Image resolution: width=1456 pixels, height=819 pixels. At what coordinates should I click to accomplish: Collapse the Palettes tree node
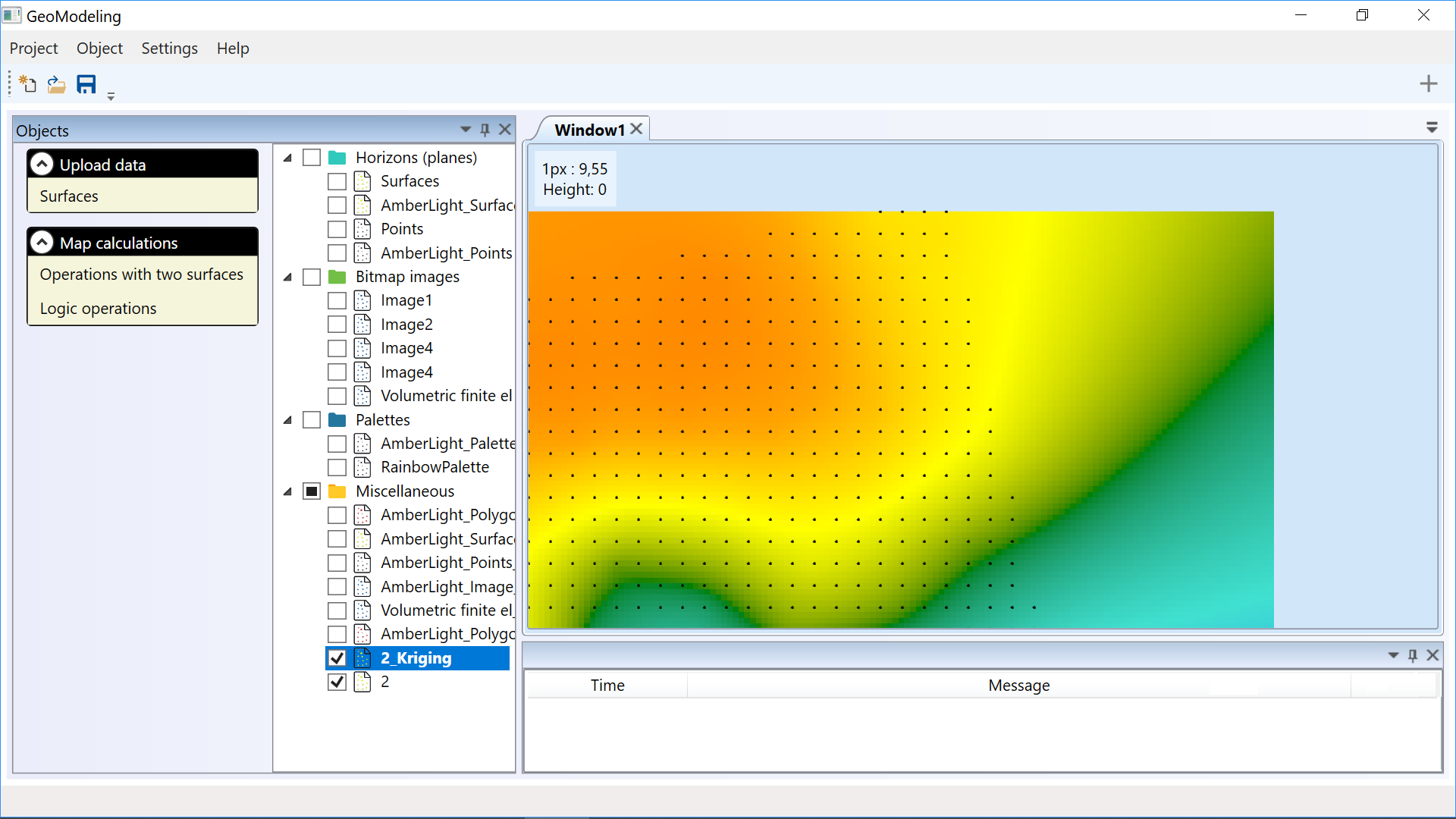point(287,420)
